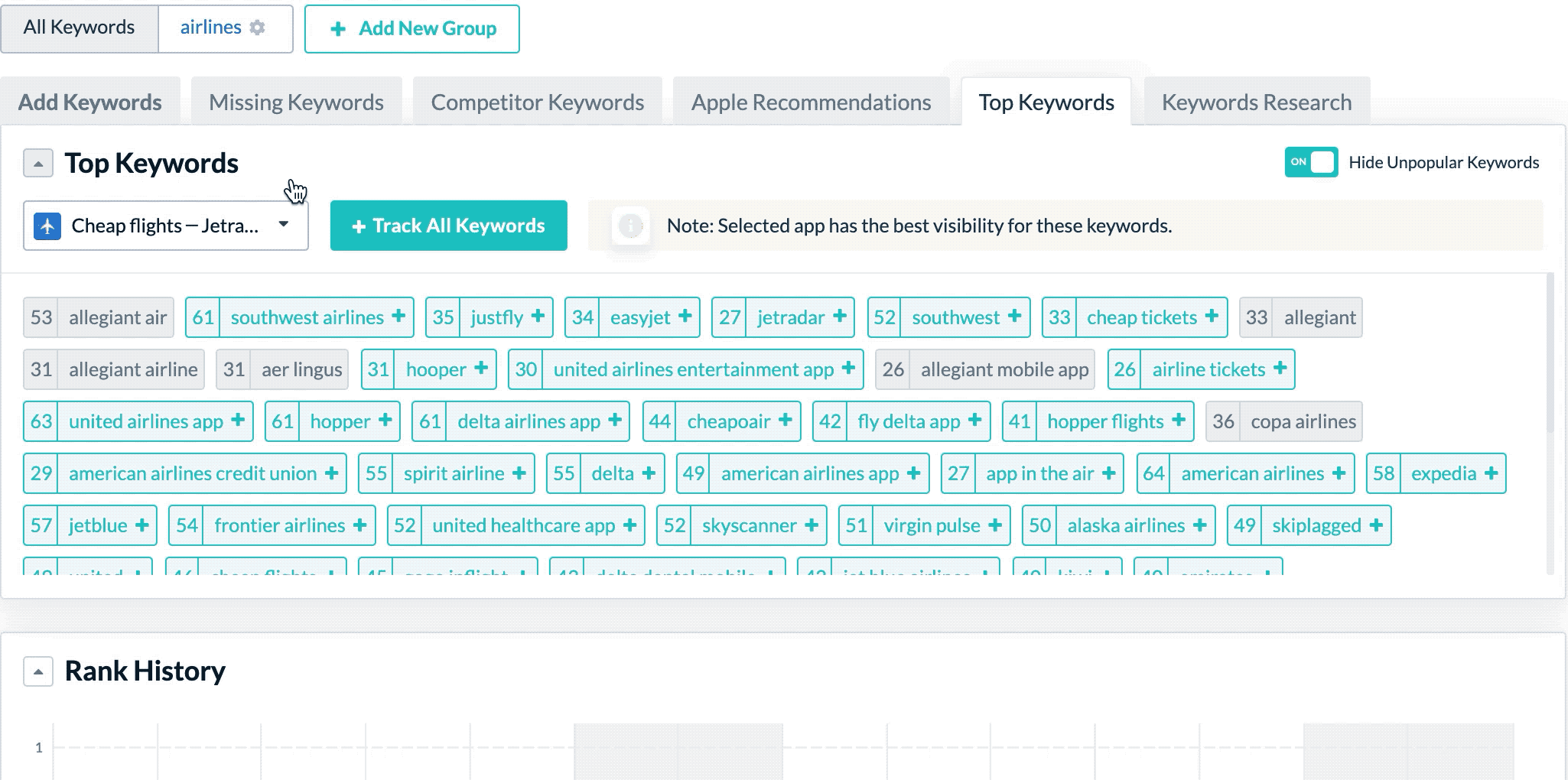Add the jetradar keyword via plus icon
Image resolution: width=1568 pixels, height=780 pixels.
tap(839, 317)
